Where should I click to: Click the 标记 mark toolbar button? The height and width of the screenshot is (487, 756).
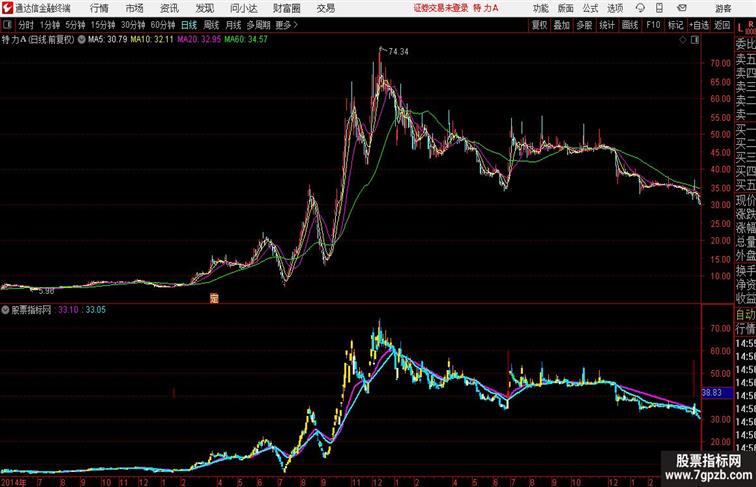coord(675,25)
